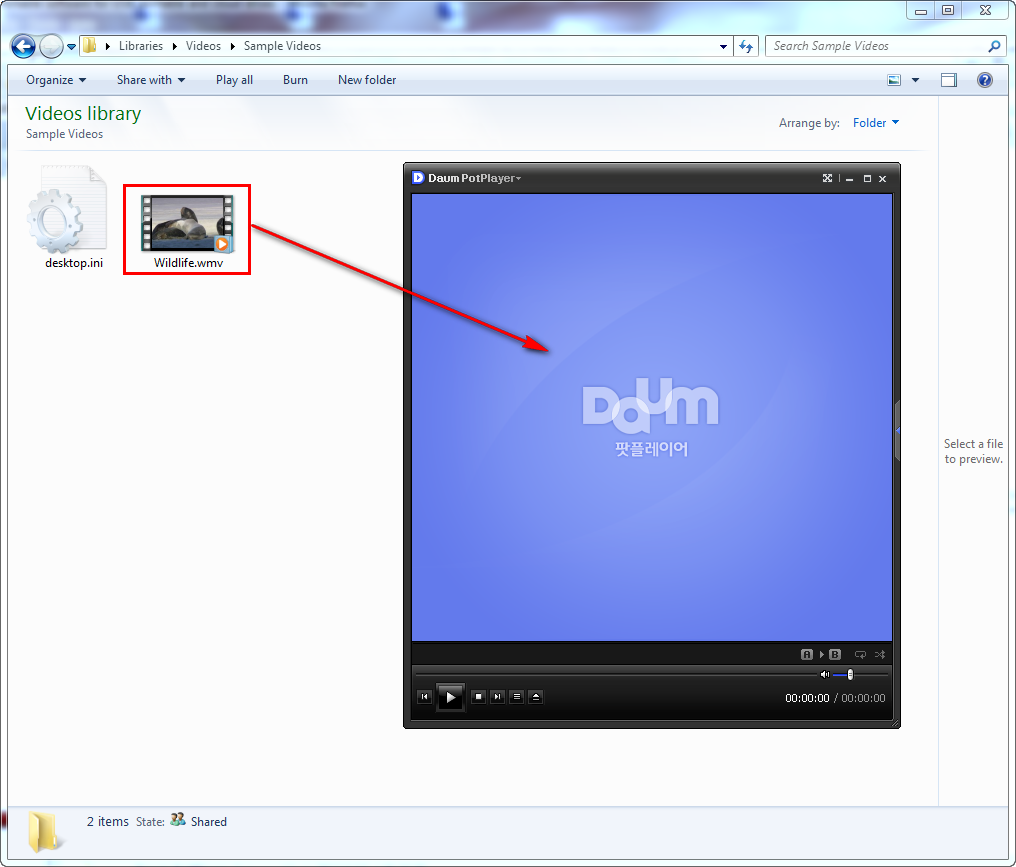Image resolution: width=1016 pixels, height=867 pixels.
Task: Toggle the preview pane button
Action: pyautogui.click(x=949, y=80)
